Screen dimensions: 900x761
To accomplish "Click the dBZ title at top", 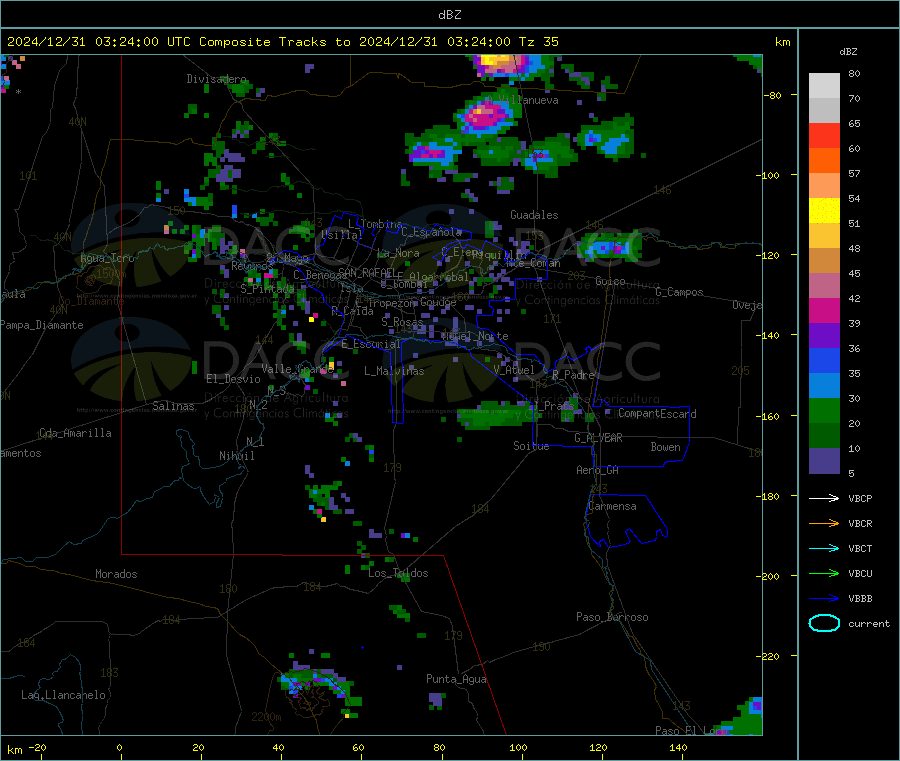I will pyautogui.click(x=449, y=15).
